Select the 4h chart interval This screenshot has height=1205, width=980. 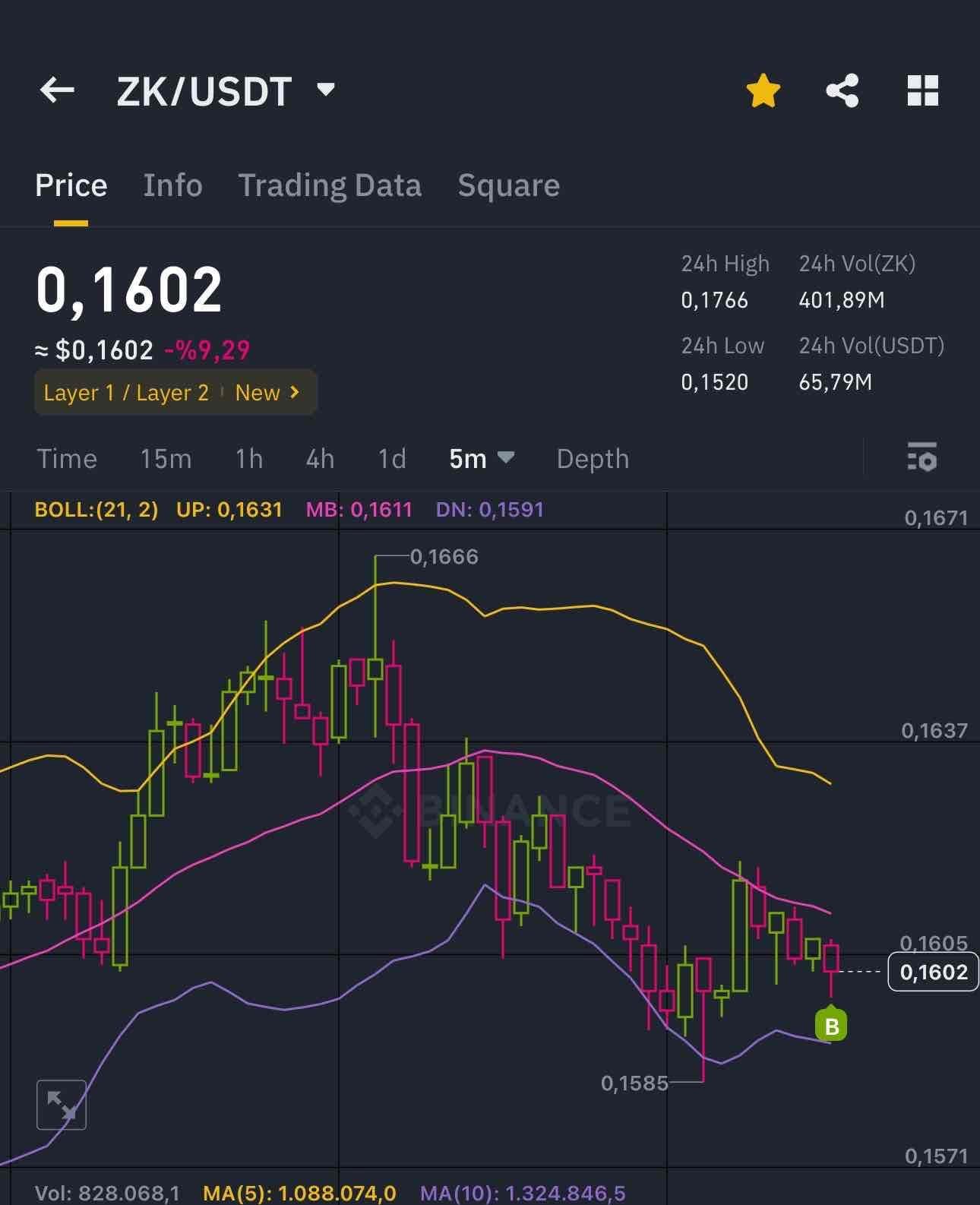click(320, 459)
